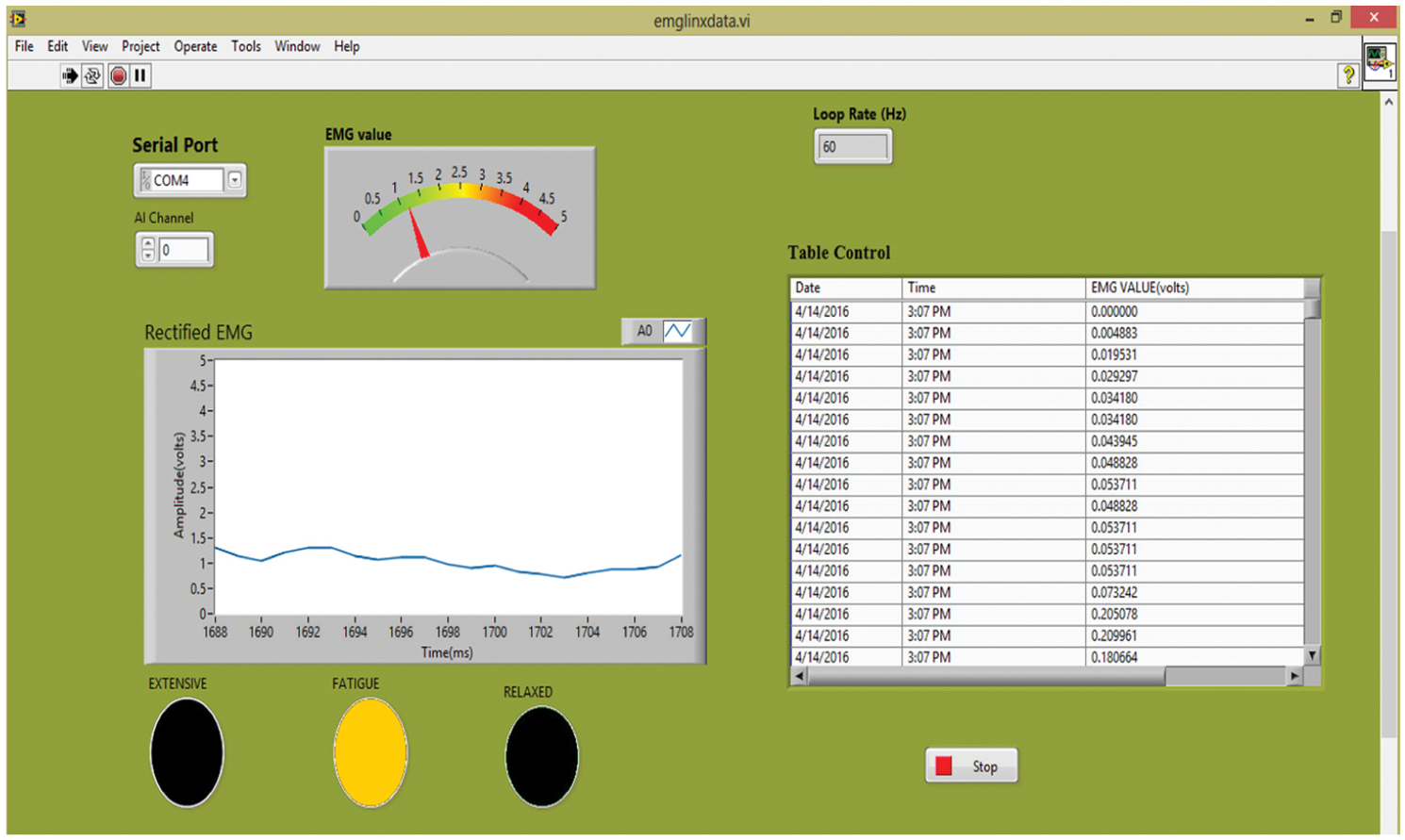The height and width of the screenshot is (840, 1405).
Task: Toggle the RELAXED indicator LED
Action: (x=541, y=757)
